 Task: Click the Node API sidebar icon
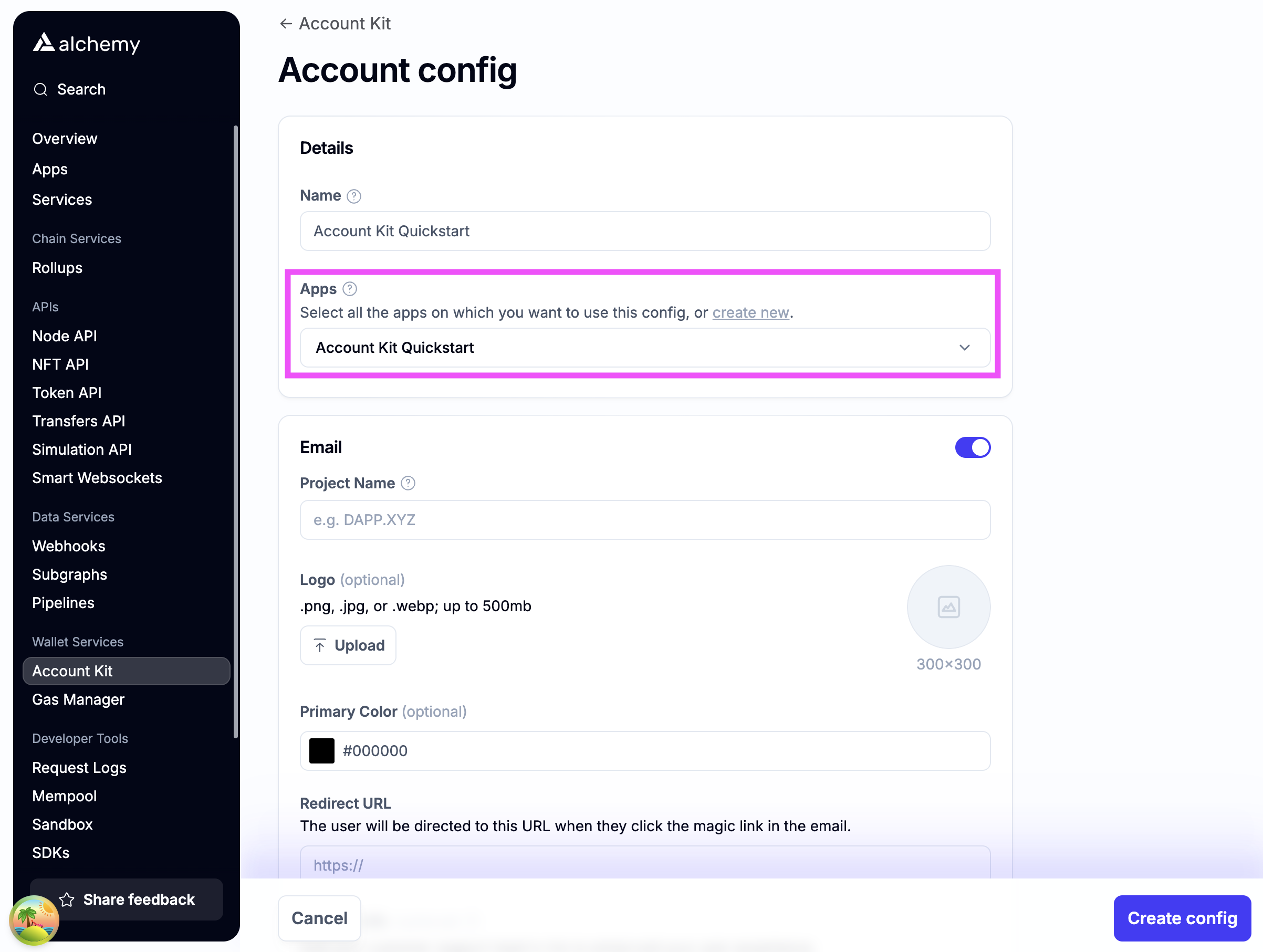coord(65,335)
